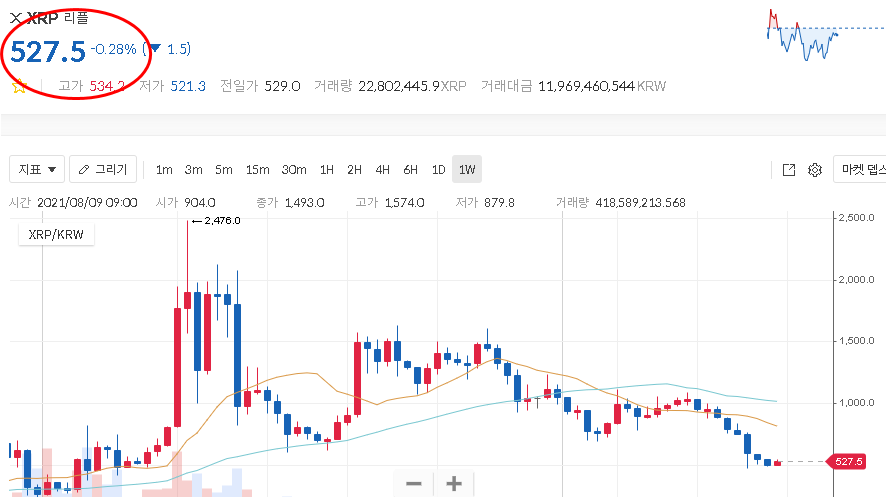Click the candle open value 904.0
The image size is (886, 497).
pos(199,203)
